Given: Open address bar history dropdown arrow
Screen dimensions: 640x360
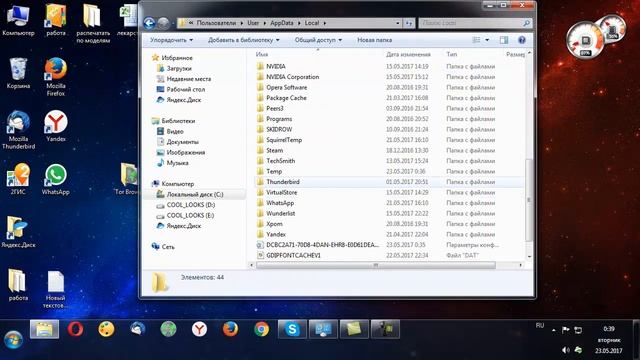Looking at the screenshot, I should coord(398,23).
